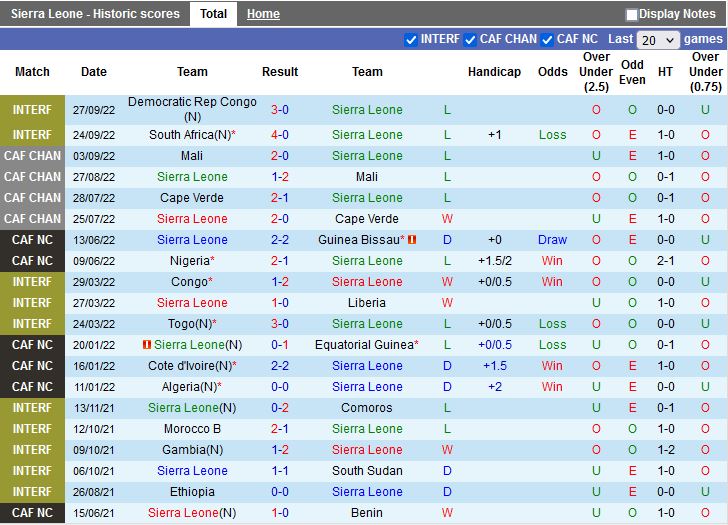Image resolution: width=728 pixels, height=525 pixels.
Task: Click the Benin team name
Action: point(367,512)
